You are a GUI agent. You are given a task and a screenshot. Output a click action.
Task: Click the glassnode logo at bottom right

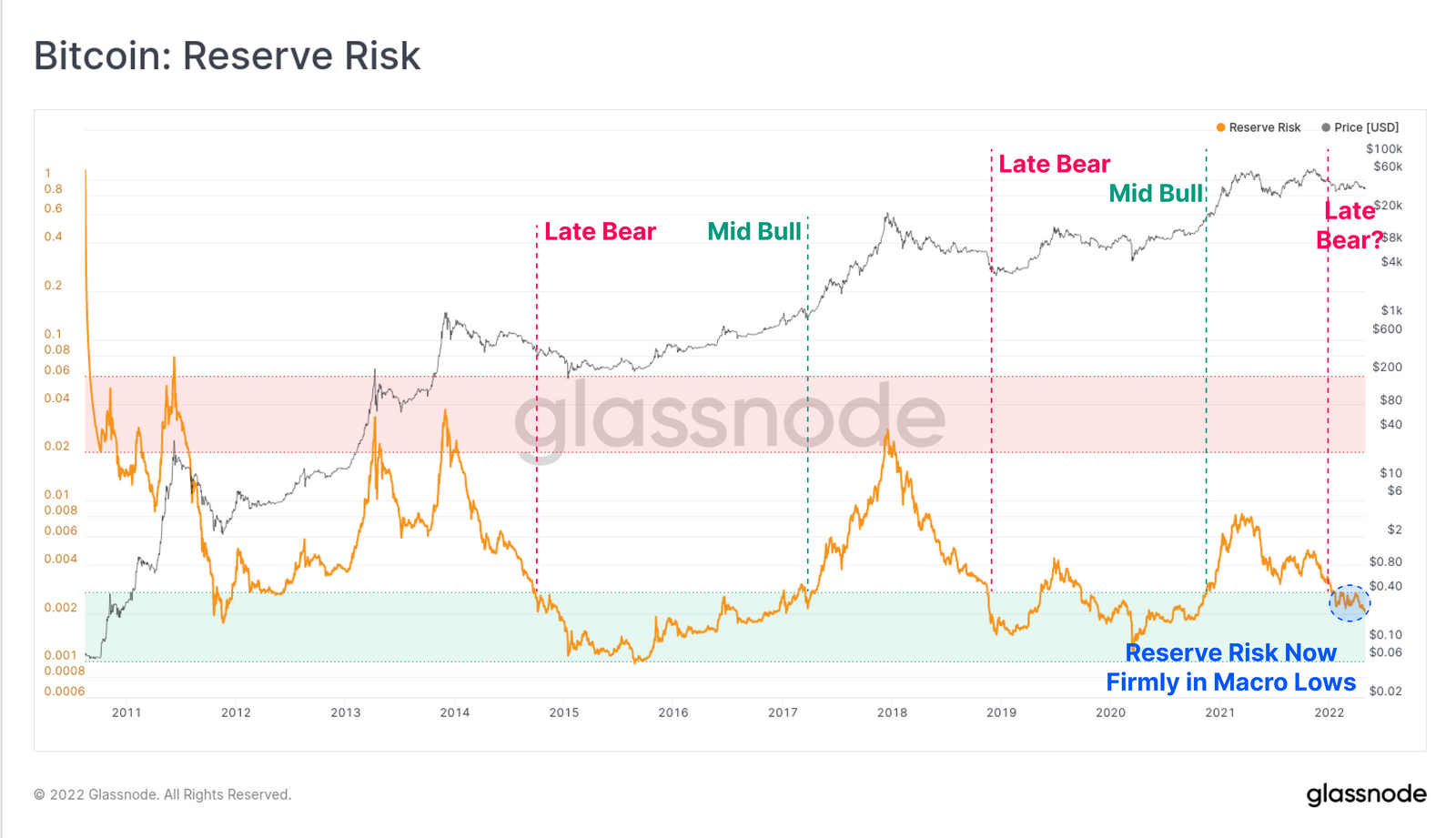[1366, 794]
